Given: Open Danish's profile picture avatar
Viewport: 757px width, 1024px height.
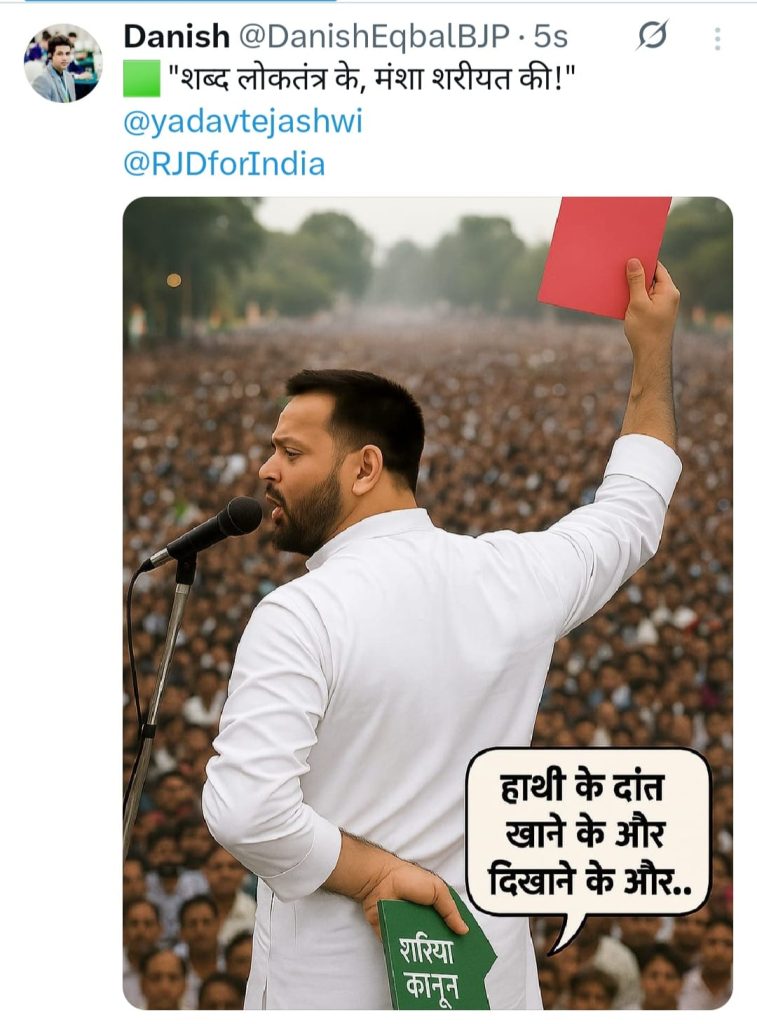Looking at the screenshot, I should 63,63.
